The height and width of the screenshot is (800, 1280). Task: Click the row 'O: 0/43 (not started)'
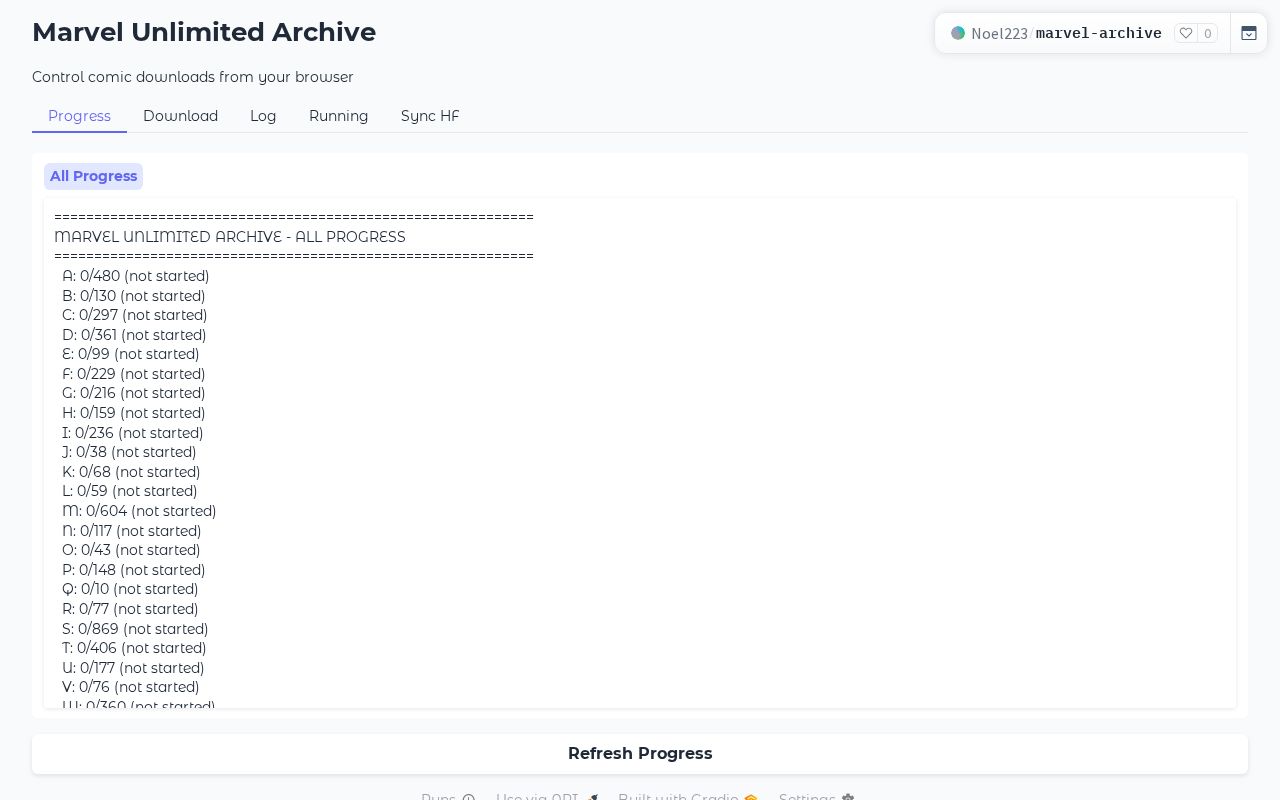131,550
